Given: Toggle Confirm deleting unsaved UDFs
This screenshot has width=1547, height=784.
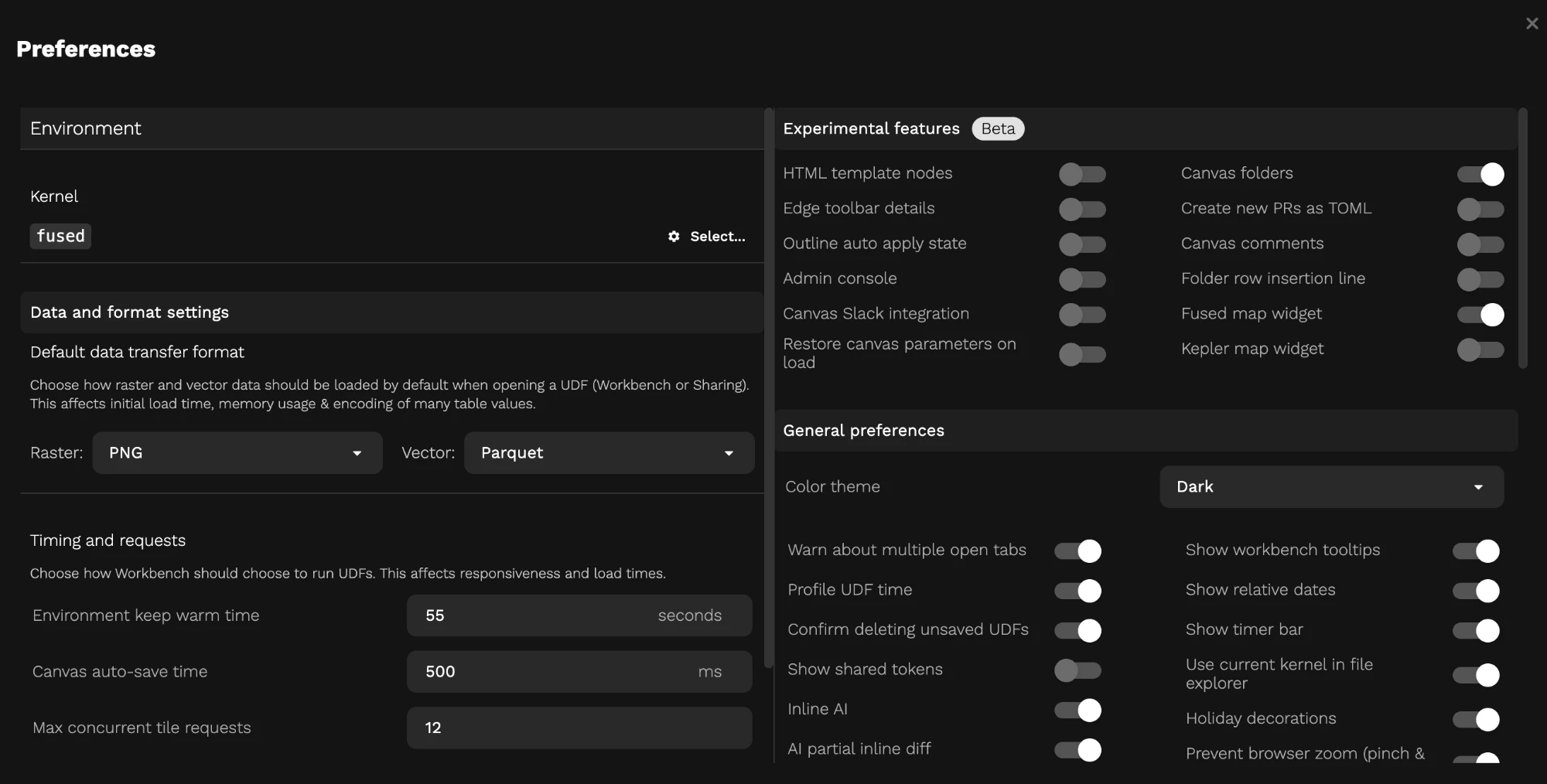Looking at the screenshot, I should coord(1077,630).
